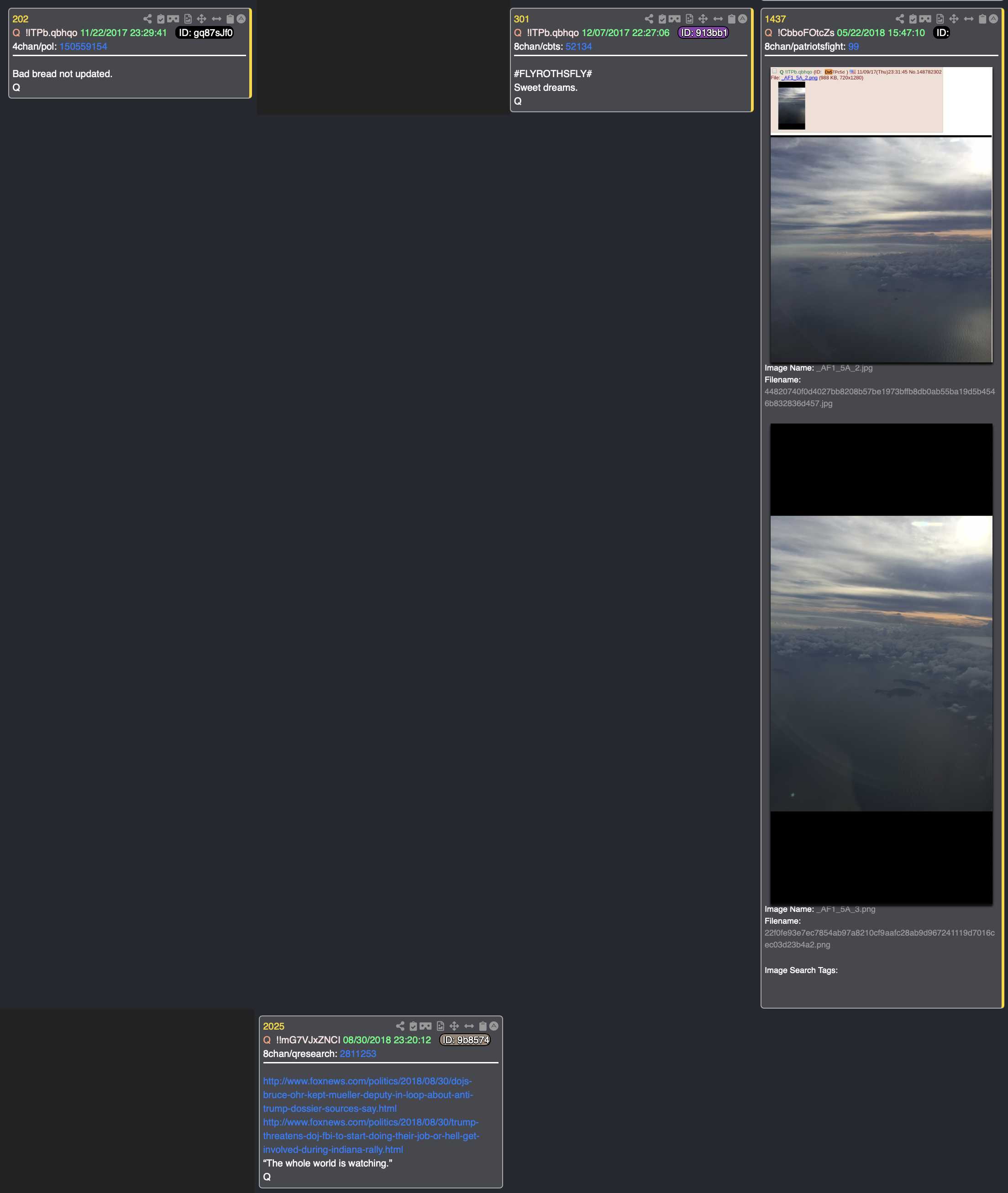1008x1193 pixels.
Task: Click the timestamp 05/22/2018 15:47:10
Action: pyautogui.click(x=881, y=32)
